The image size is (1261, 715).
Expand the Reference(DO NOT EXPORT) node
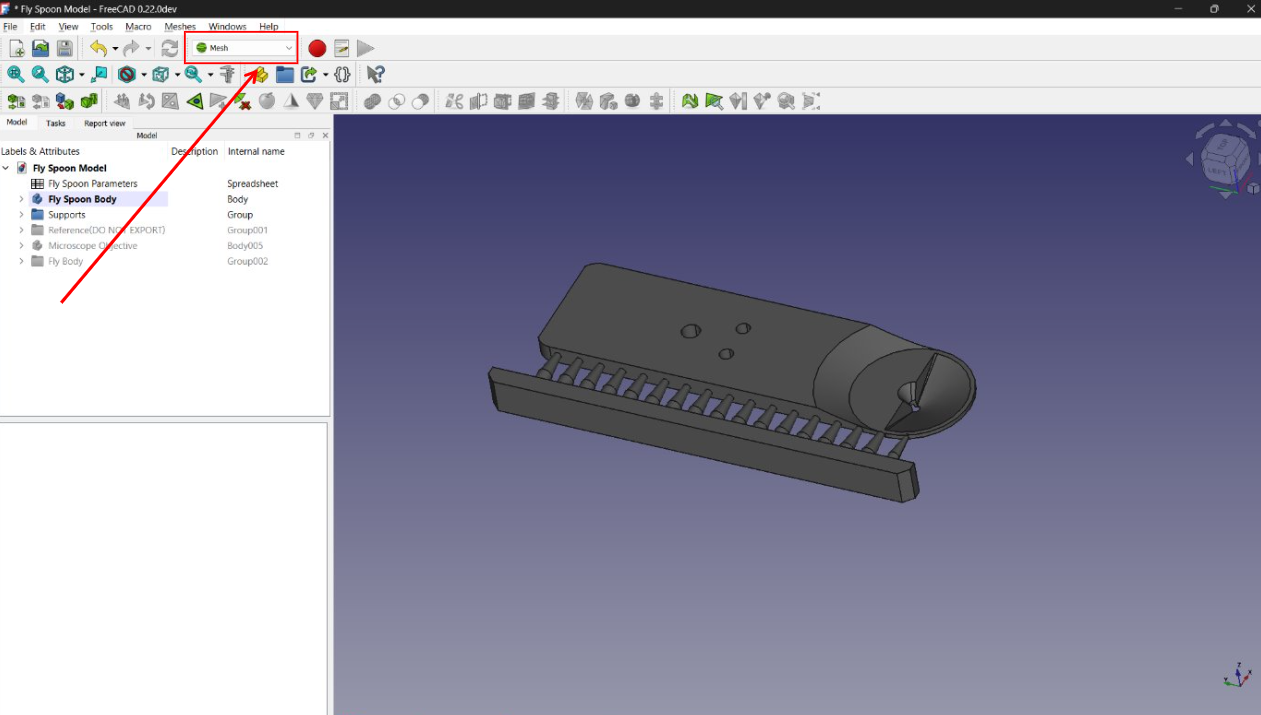coord(21,230)
